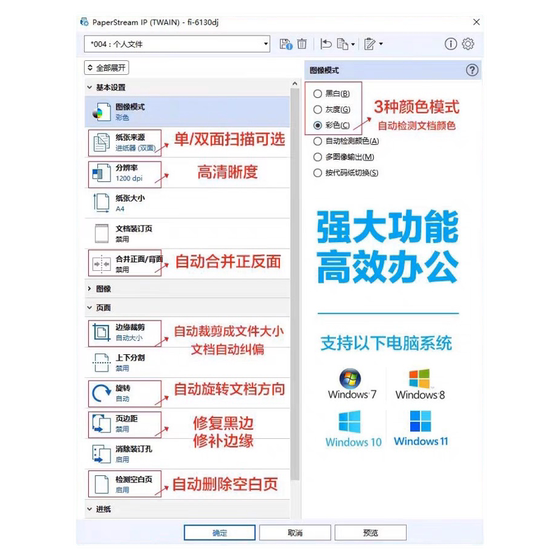Click the 全部展开 expand all button
This screenshot has height=560, width=560.
point(106,68)
